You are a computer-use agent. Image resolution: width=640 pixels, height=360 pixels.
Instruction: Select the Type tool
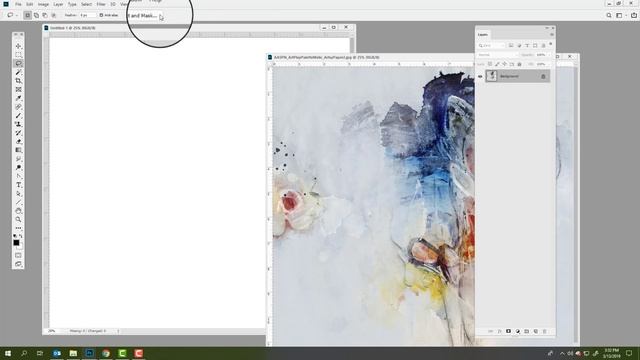pyautogui.click(x=18, y=185)
